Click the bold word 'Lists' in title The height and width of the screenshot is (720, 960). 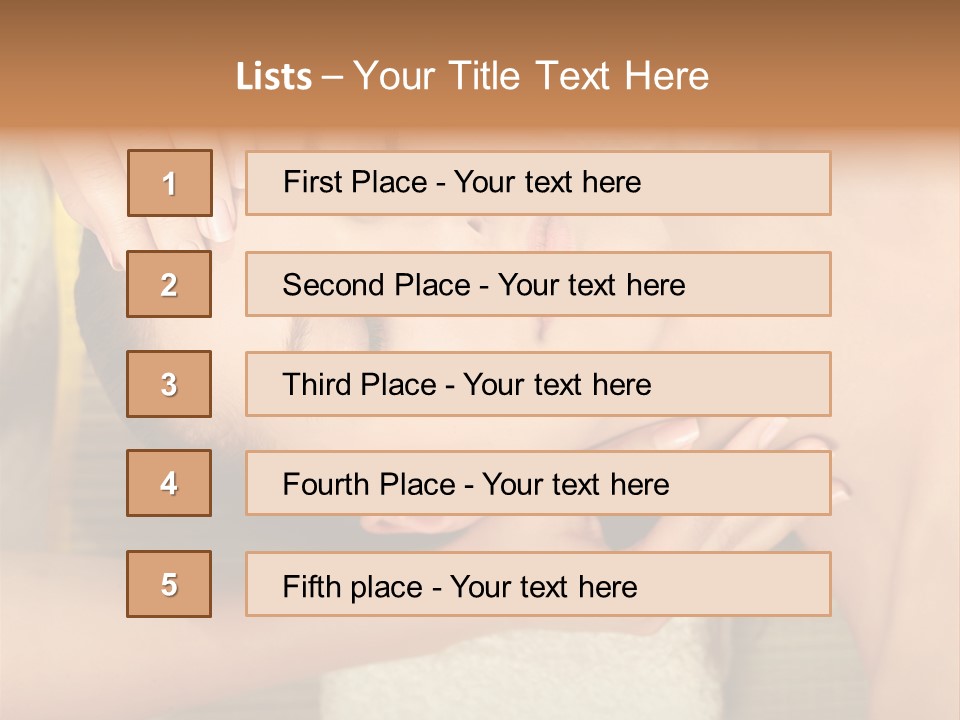(274, 76)
